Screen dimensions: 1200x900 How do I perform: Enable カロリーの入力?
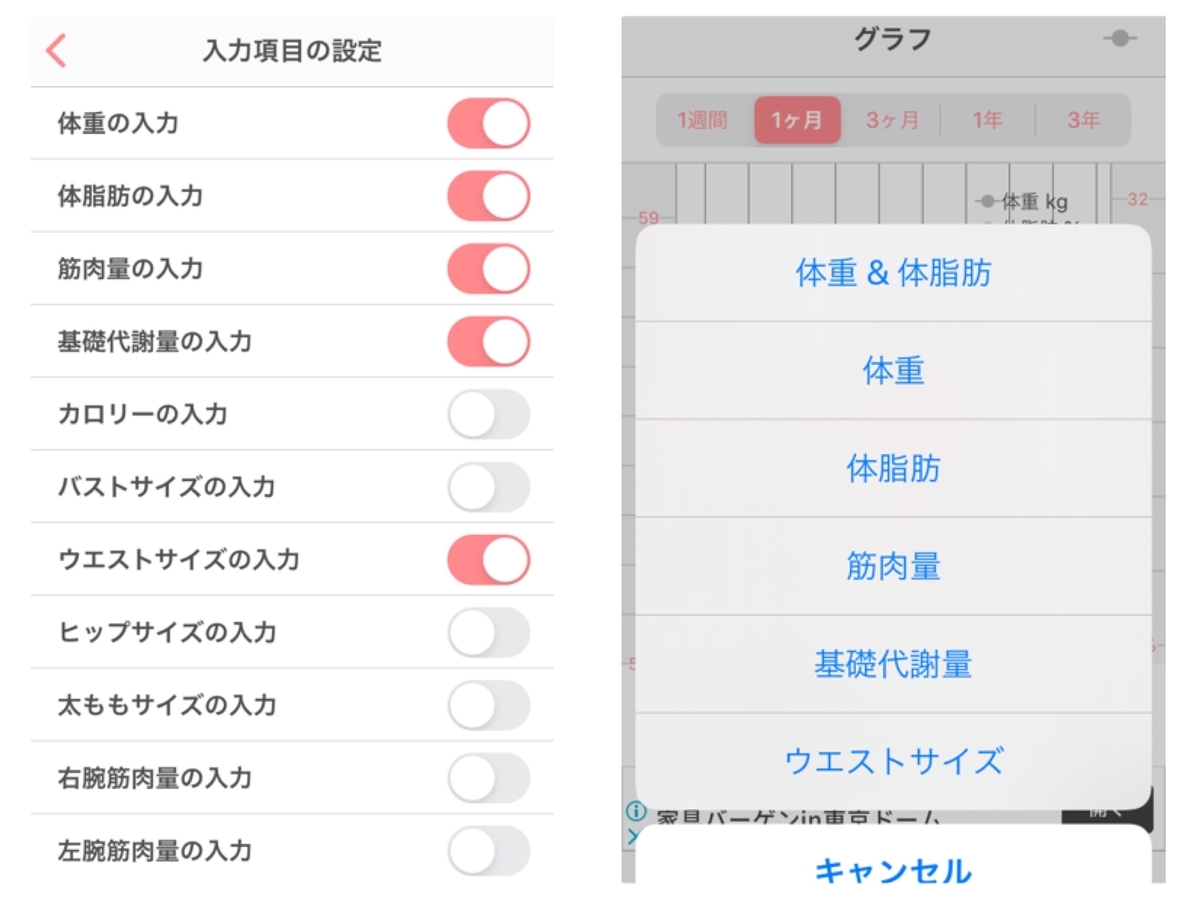[488, 414]
